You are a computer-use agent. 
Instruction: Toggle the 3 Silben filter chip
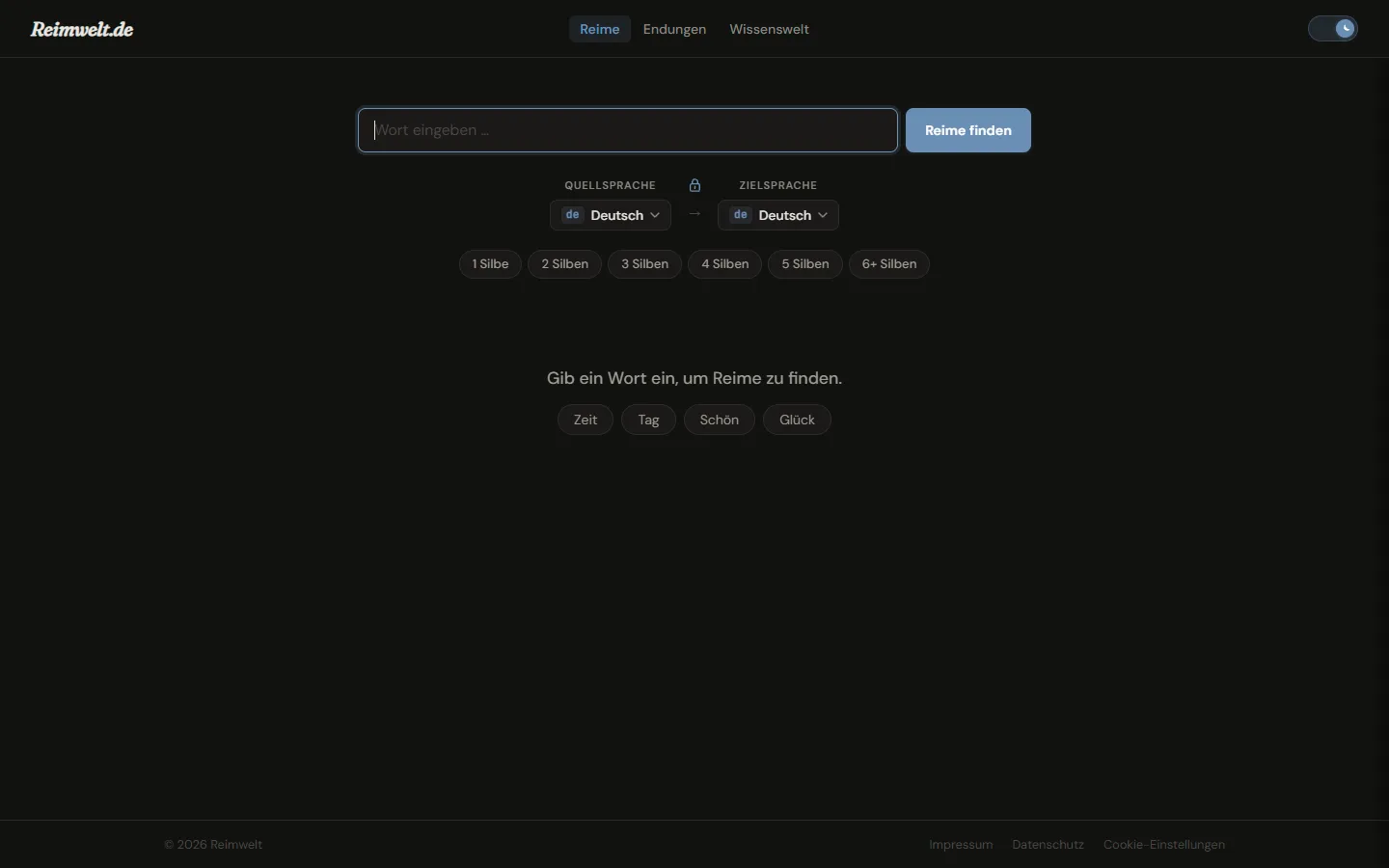click(644, 264)
